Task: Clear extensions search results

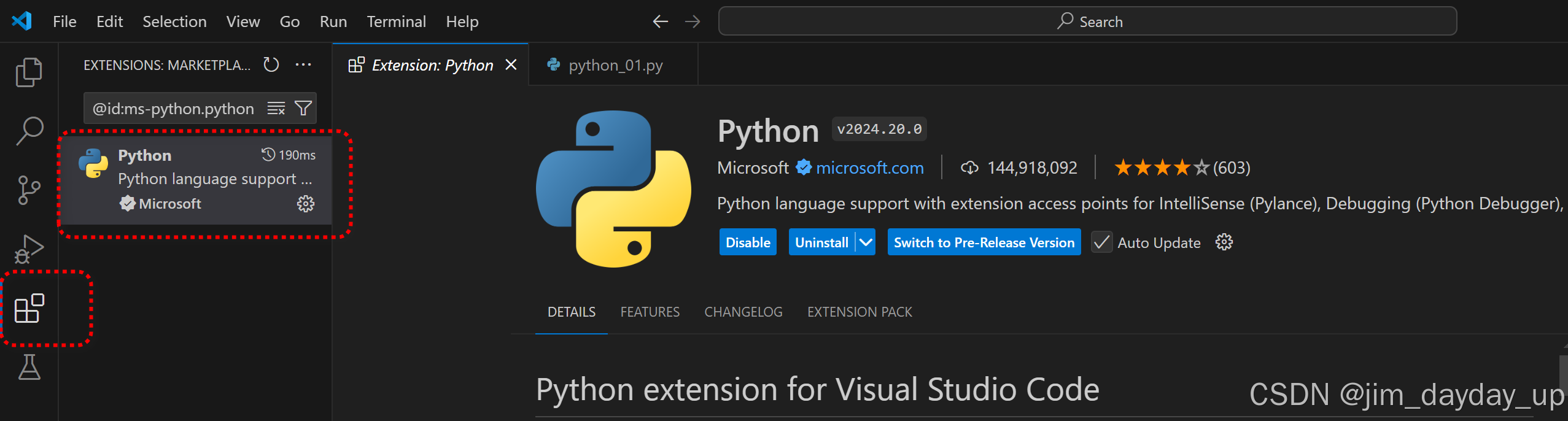Action: point(276,109)
